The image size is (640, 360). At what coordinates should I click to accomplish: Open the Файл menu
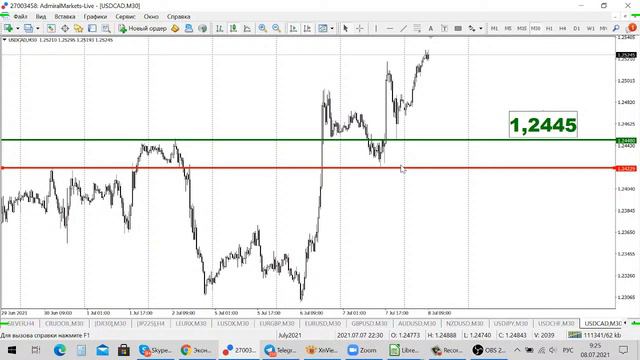tap(20, 17)
